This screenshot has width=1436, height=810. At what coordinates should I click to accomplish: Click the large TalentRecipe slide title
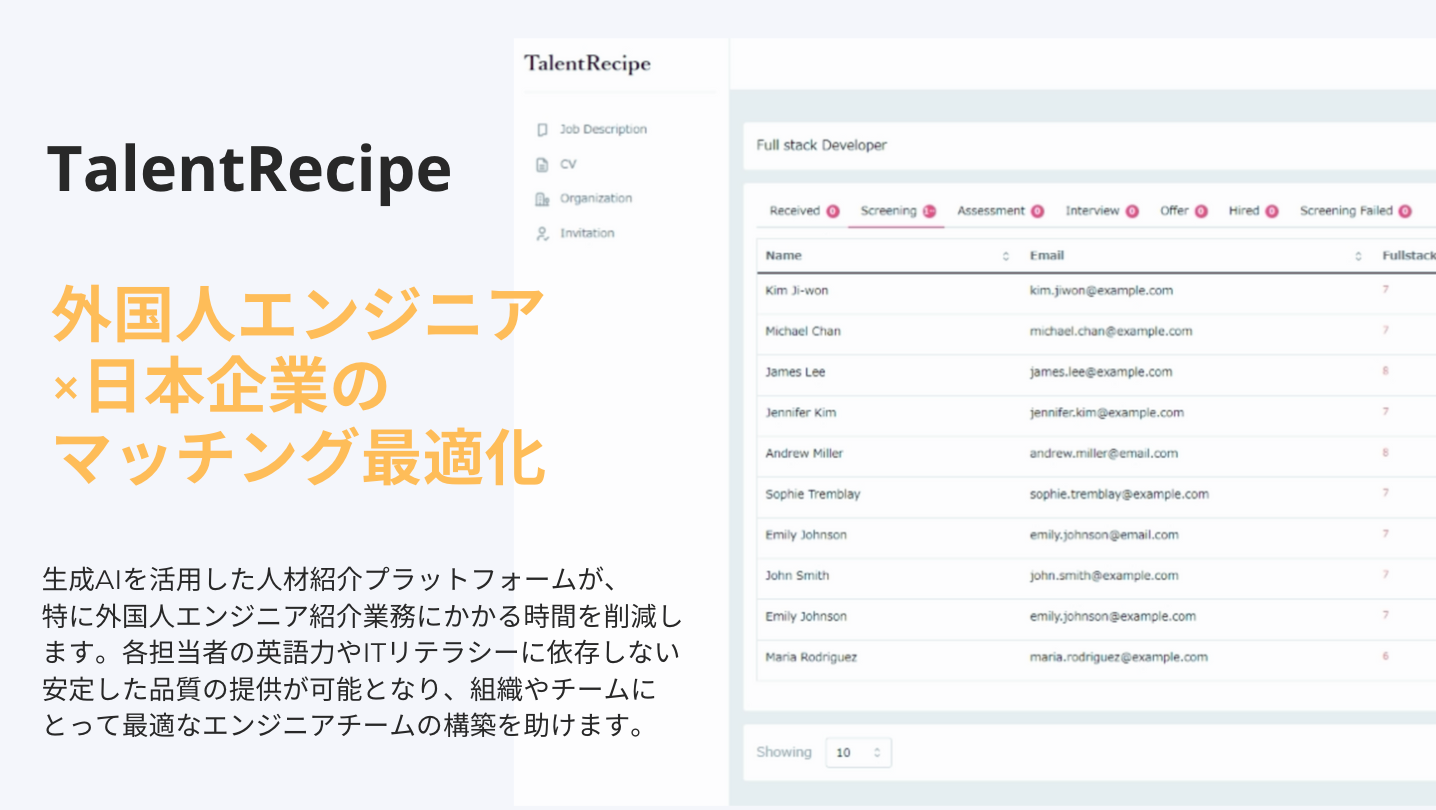249,170
